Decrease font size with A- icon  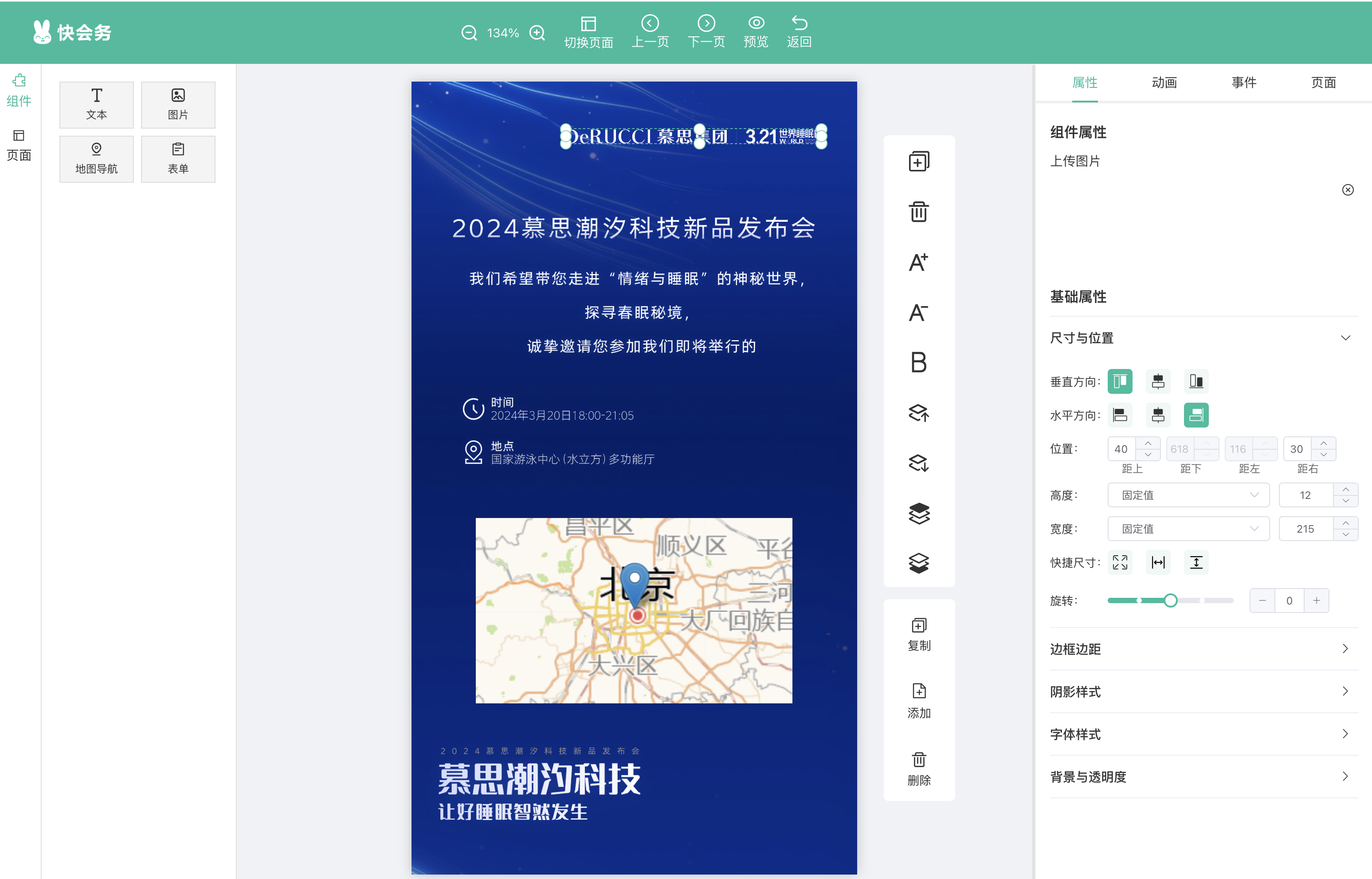[919, 312]
